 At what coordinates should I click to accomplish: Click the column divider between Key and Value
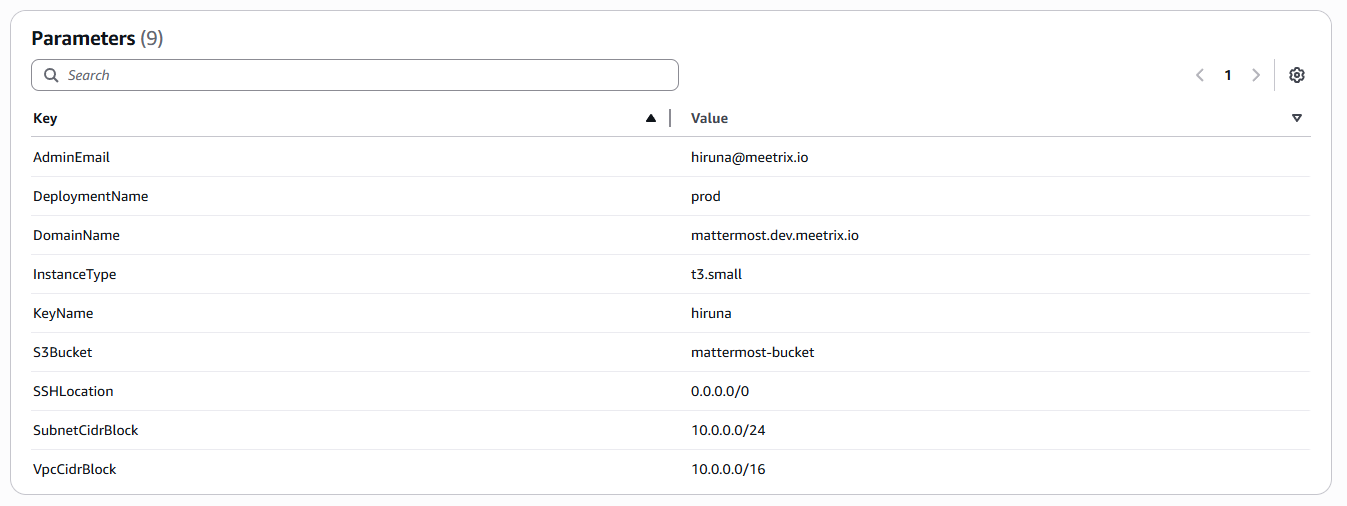point(670,118)
